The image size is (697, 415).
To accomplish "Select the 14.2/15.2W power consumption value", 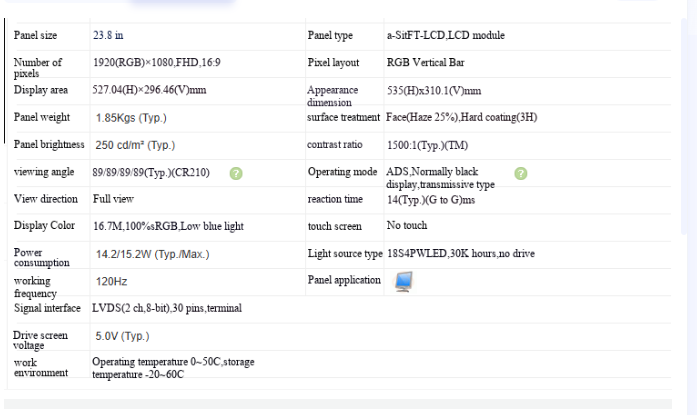I will click(152, 254).
